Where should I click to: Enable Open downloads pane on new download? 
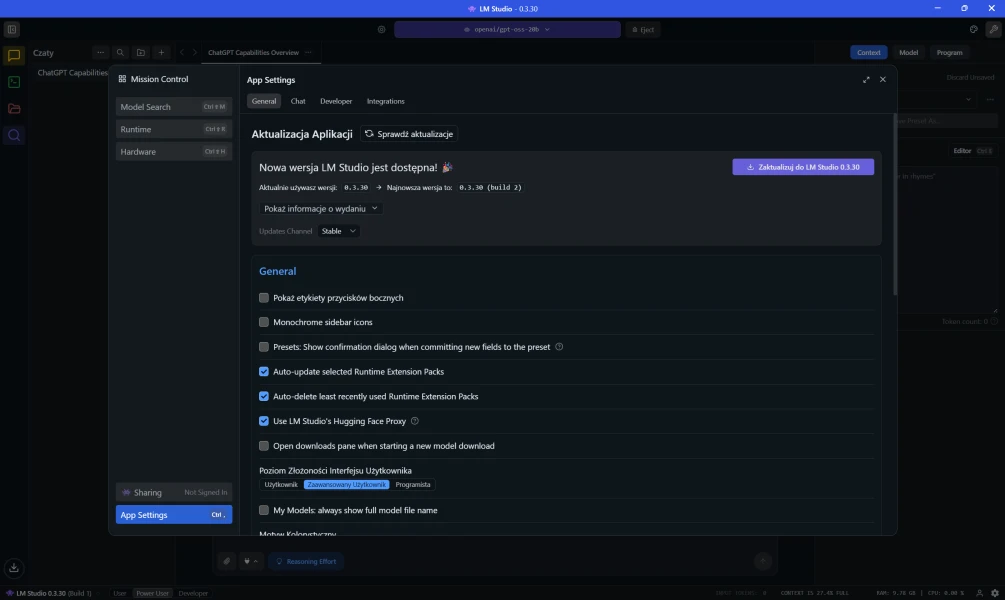pyautogui.click(x=264, y=446)
